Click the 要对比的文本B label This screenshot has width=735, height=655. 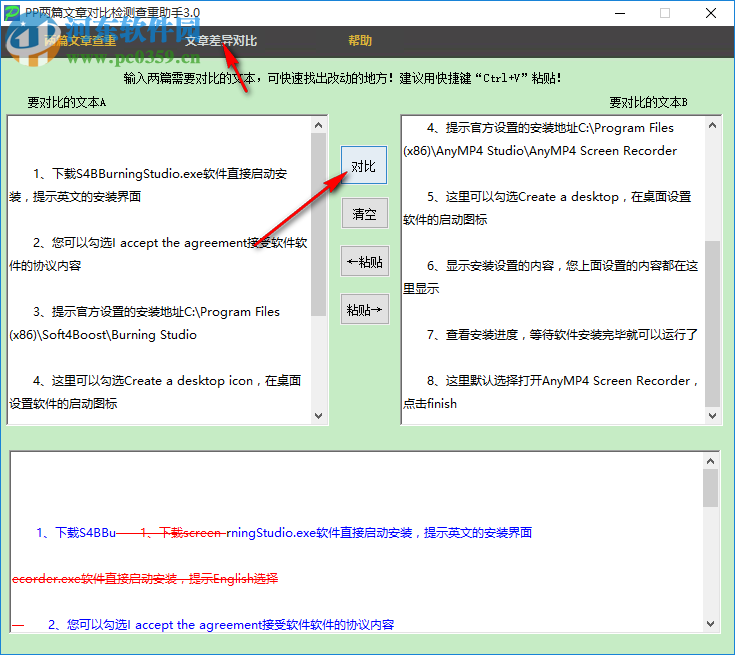point(648,102)
